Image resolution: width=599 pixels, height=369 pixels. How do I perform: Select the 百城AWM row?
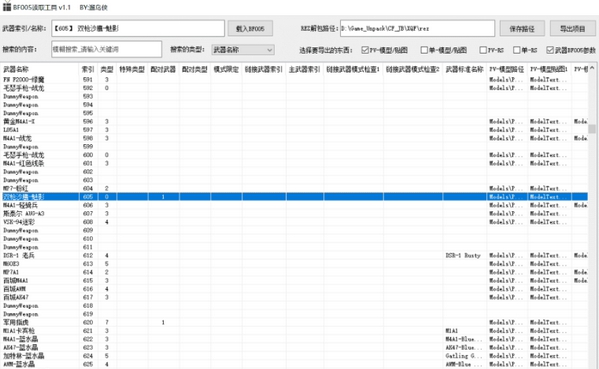click(x=294, y=289)
